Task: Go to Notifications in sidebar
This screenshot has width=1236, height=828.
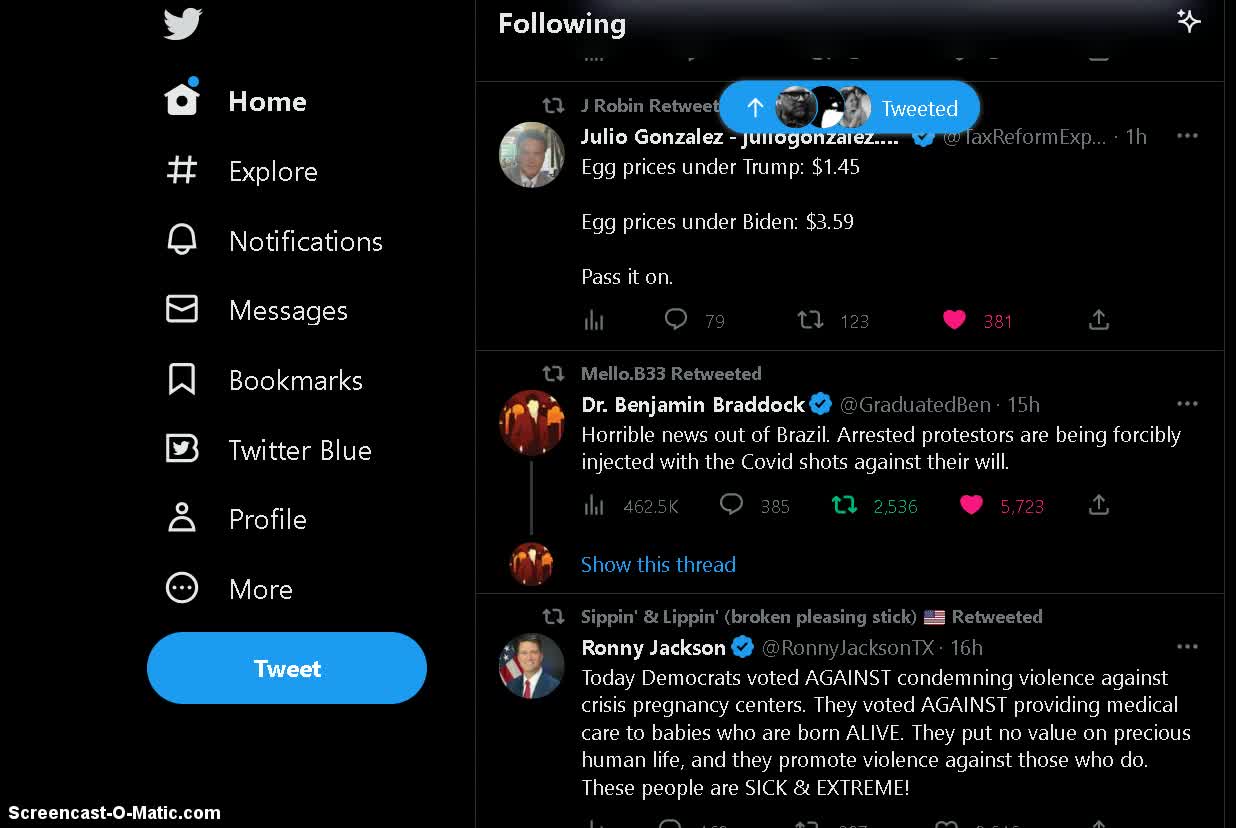Action: (x=275, y=241)
